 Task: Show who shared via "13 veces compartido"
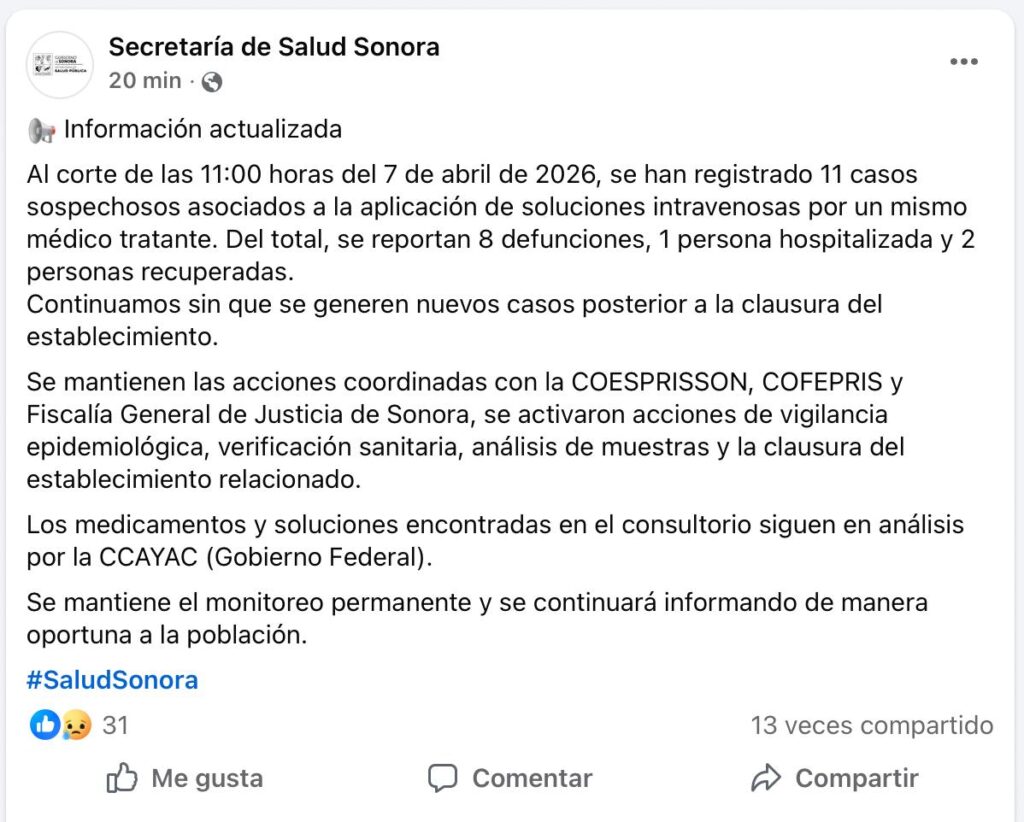(872, 725)
